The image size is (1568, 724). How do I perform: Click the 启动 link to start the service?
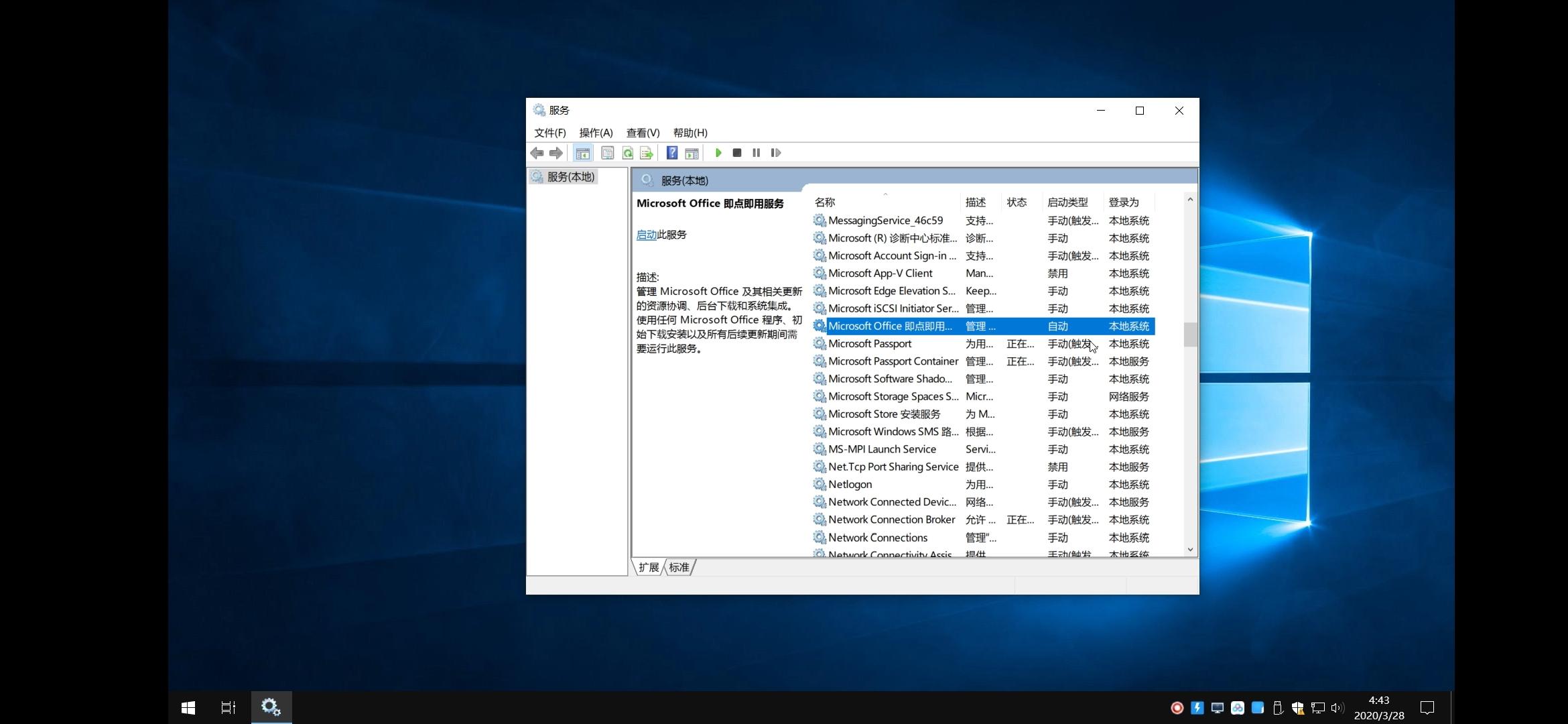(x=646, y=235)
